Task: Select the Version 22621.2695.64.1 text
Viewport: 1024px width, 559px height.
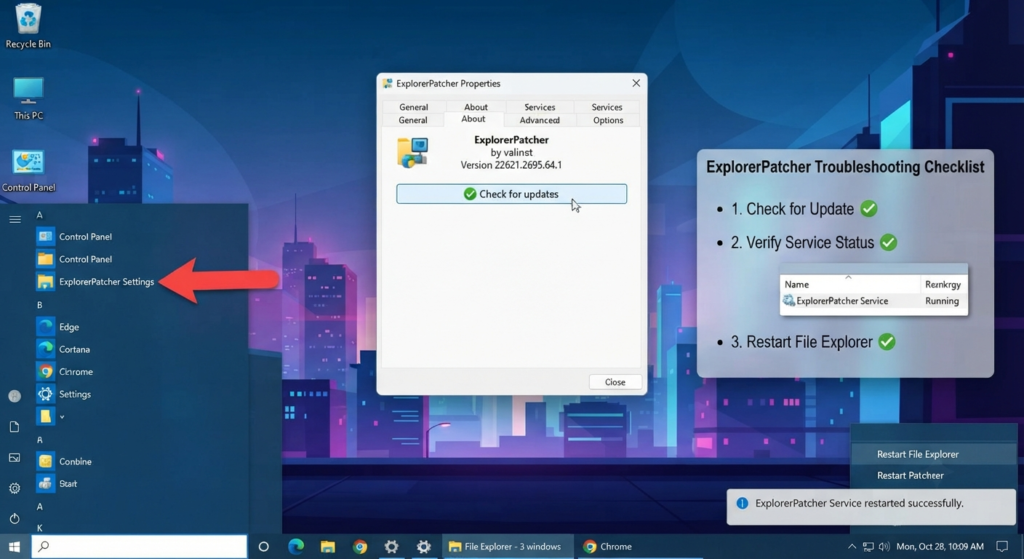Action: (x=511, y=165)
